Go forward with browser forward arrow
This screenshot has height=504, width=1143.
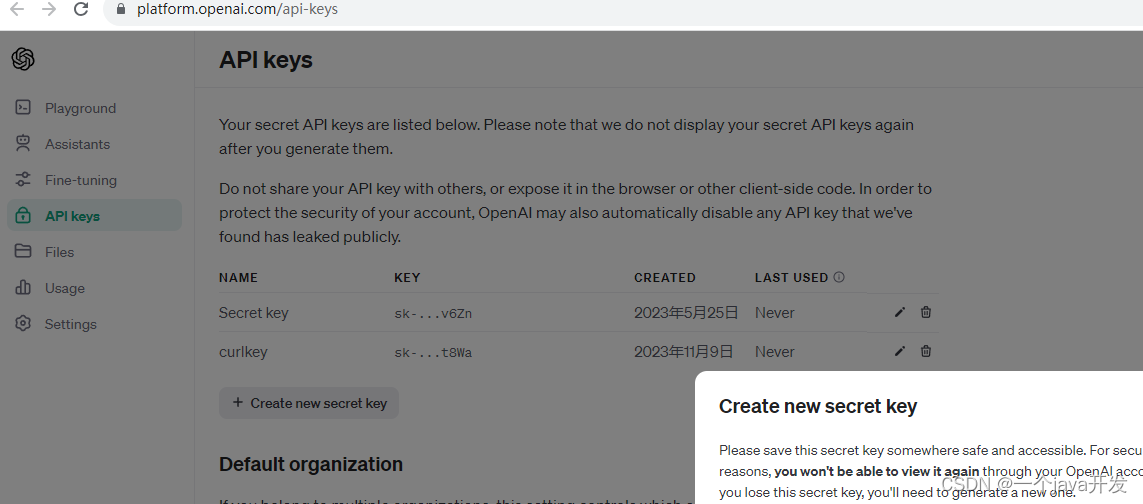pyautogui.click(x=49, y=9)
